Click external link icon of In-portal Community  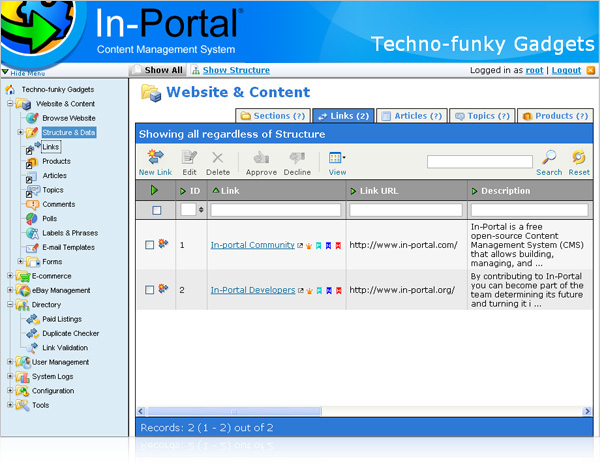click(300, 246)
